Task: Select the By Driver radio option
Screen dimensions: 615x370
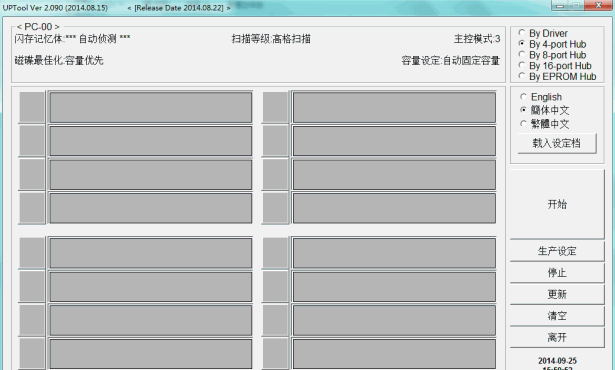Action: 543,33
